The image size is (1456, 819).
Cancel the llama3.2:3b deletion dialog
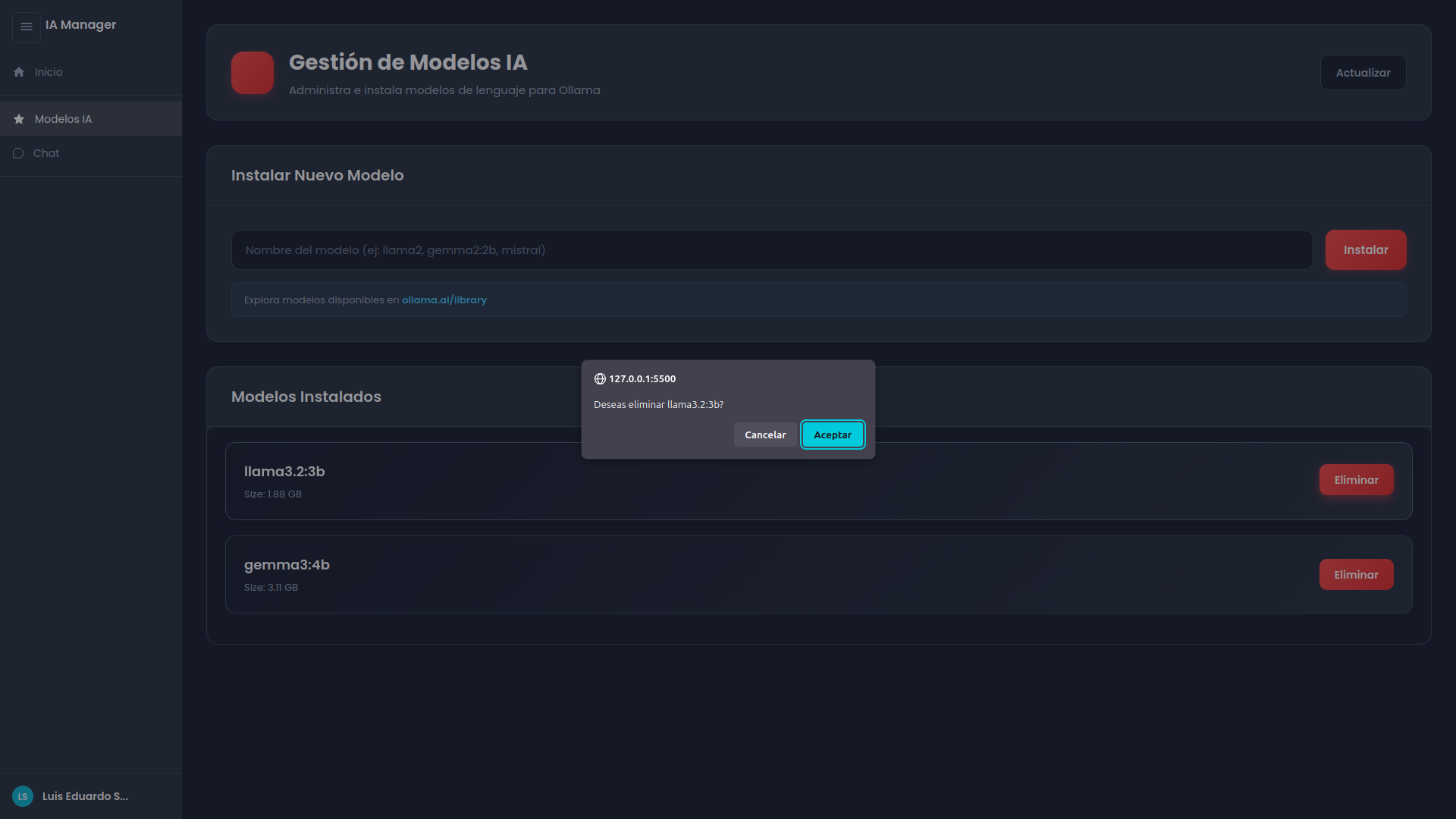click(764, 434)
